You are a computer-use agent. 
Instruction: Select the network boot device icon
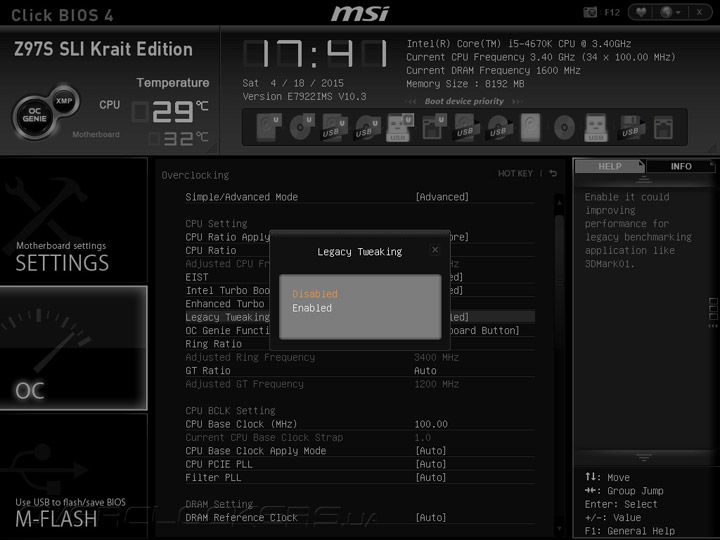(664, 127)
